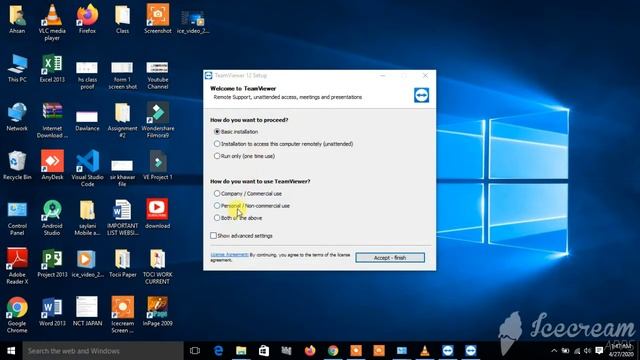This screenshot has height=360, width=640.
Task: Open the Ahsan user folder icon
Action: point(17,19)
